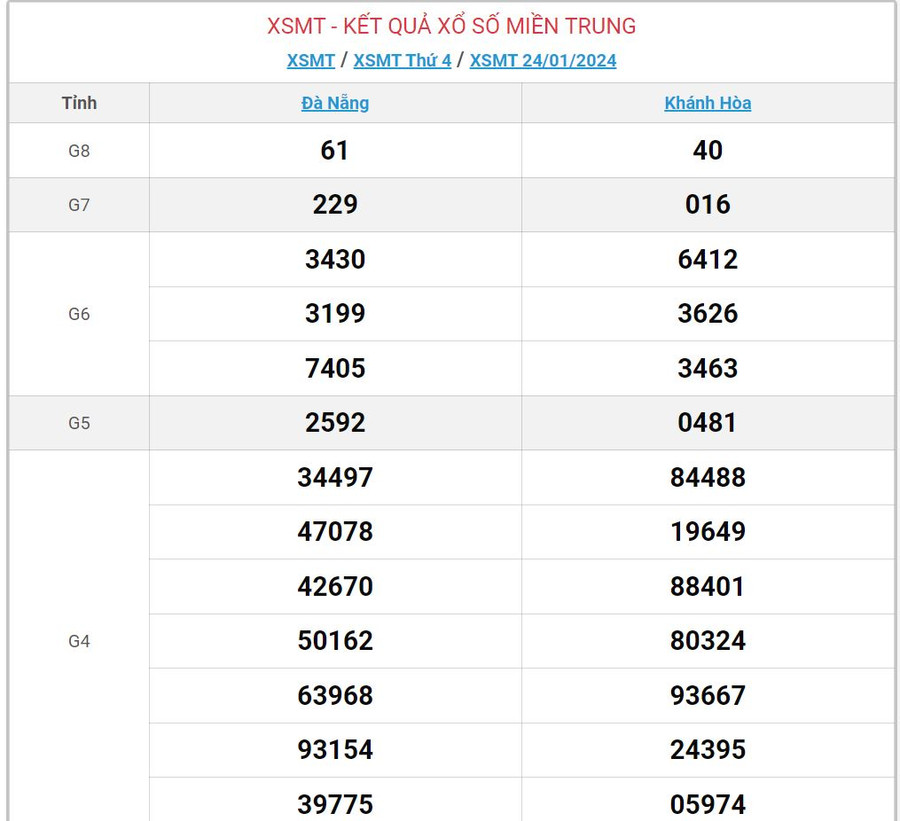
Task: Select the G7 row label
Action: pos(79,205)
